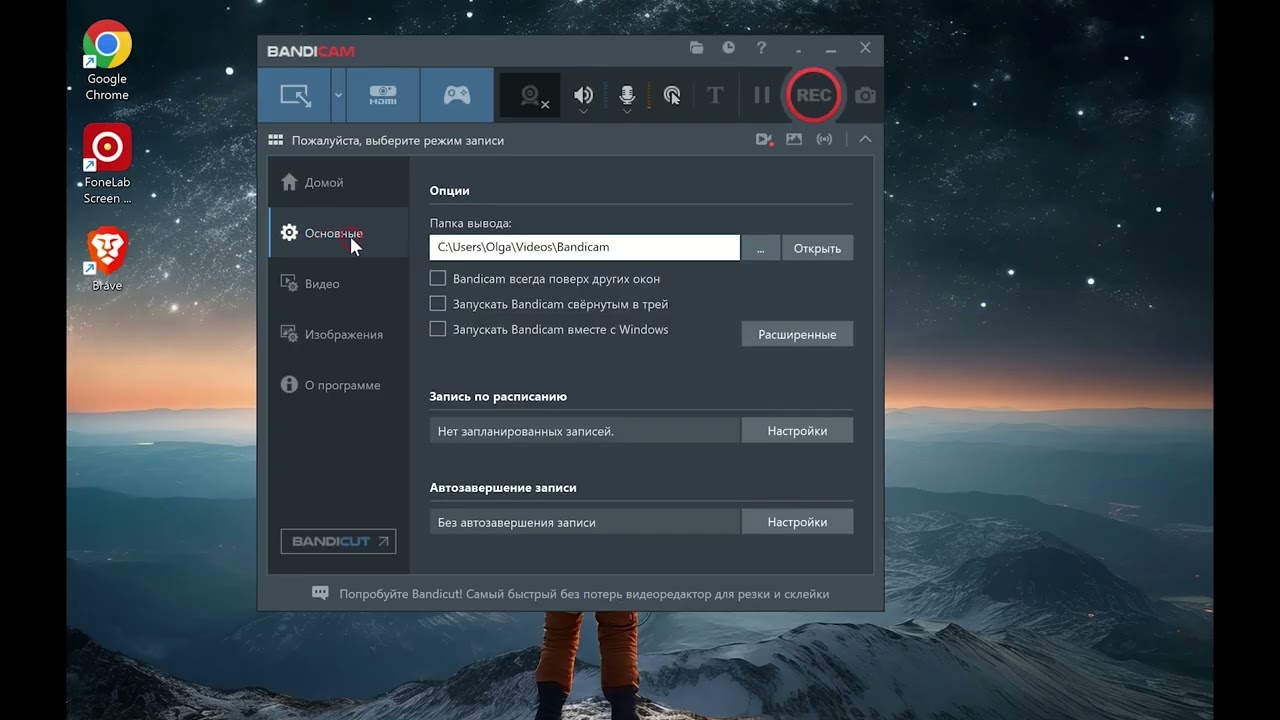Enable Запускать Bandicam вместе с Windows
Screen dimensions: 1280x720
(x=438, y=328)
